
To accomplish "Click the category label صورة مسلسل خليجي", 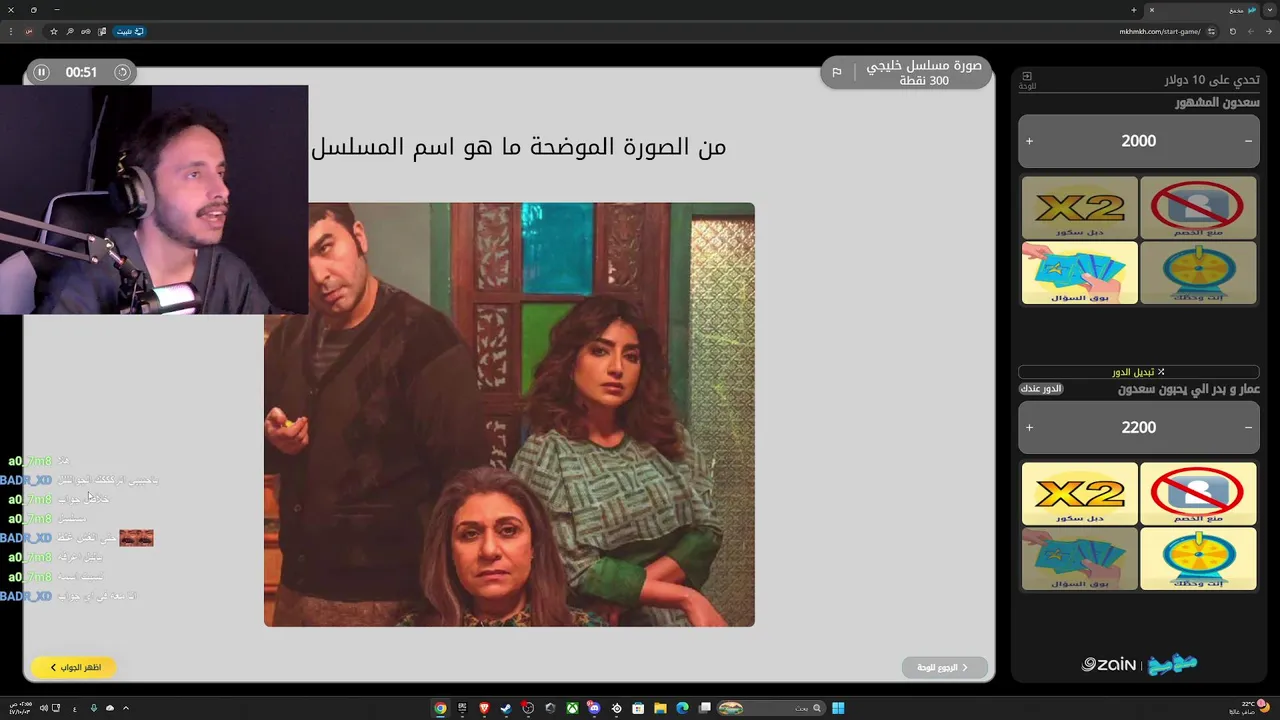I will tap(924, 65).
